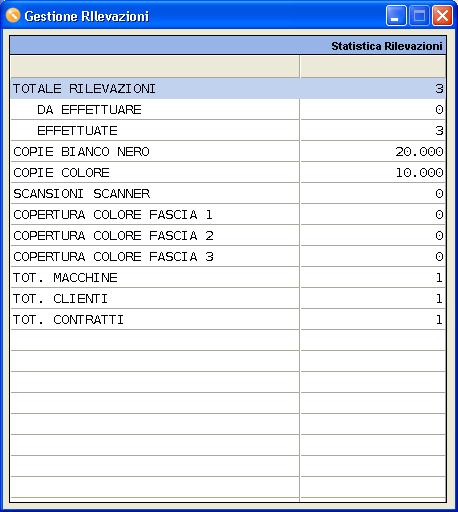
Task: Select COPERTURA COLORE FASCIA 3 row
Action: (x=228, y=256)
